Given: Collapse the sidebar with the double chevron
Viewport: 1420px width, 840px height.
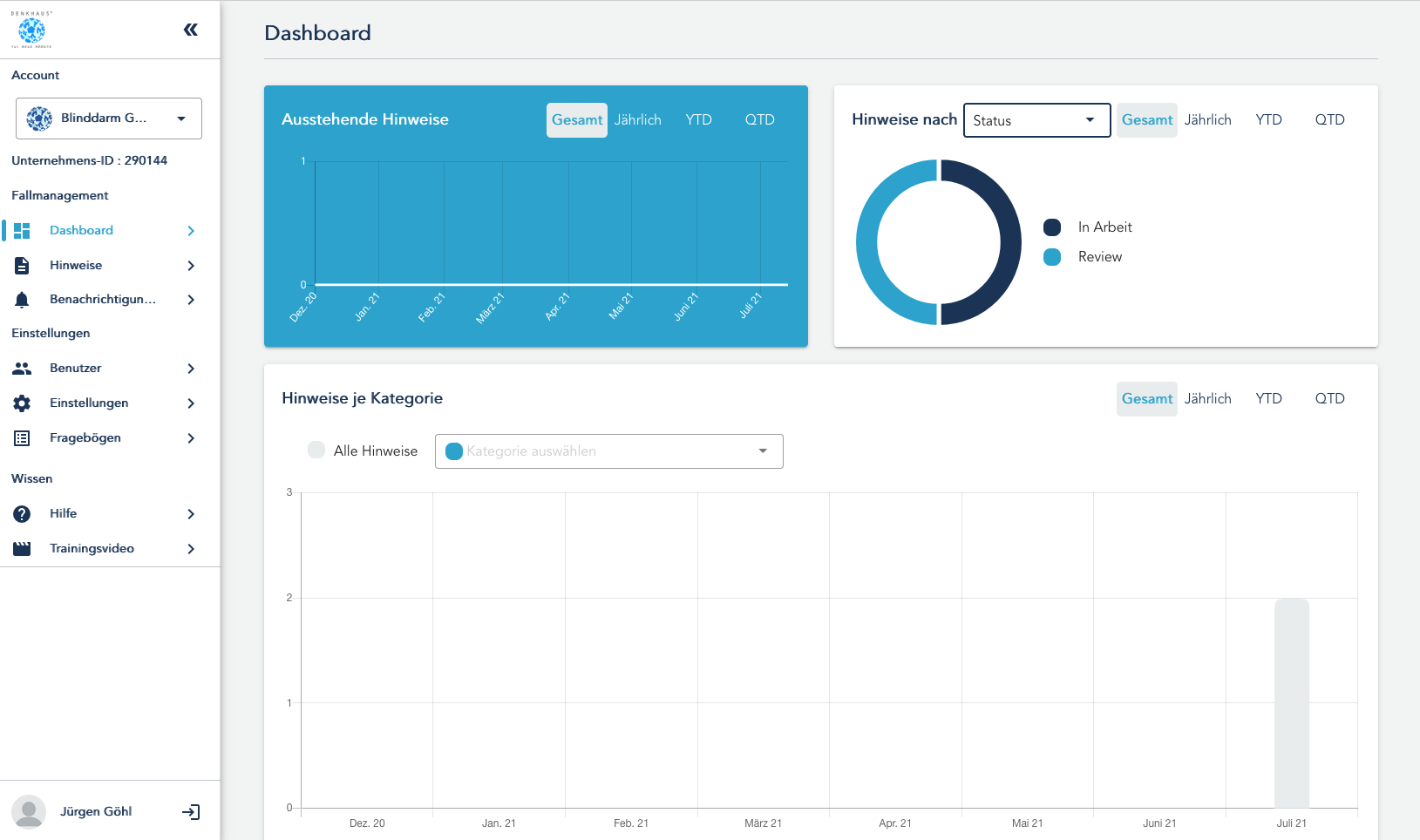Looking at the screenshot, I should (190, 28).
